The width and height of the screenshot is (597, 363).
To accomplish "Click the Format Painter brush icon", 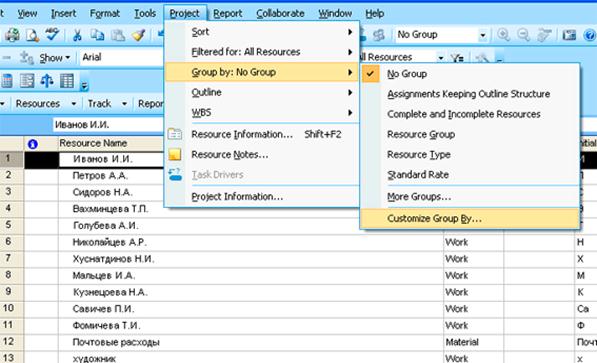I will coord(139,35).
